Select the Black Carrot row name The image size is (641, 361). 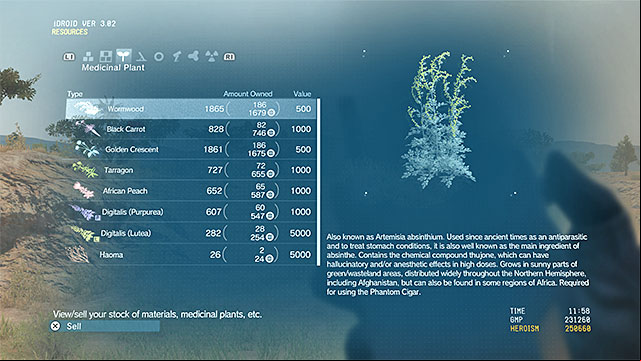[x=126, y=129]
